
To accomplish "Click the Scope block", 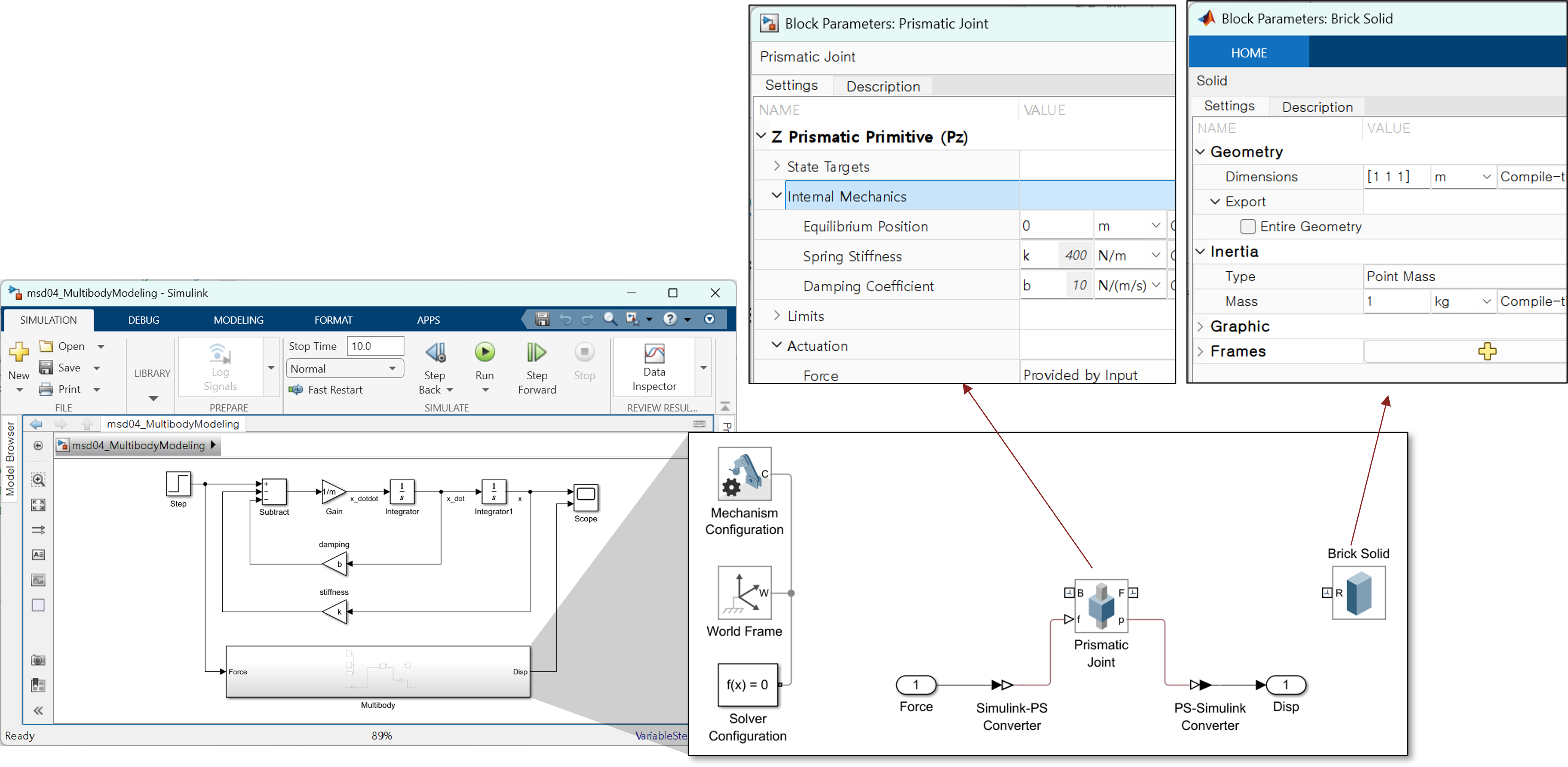I will tap(585, 497).
